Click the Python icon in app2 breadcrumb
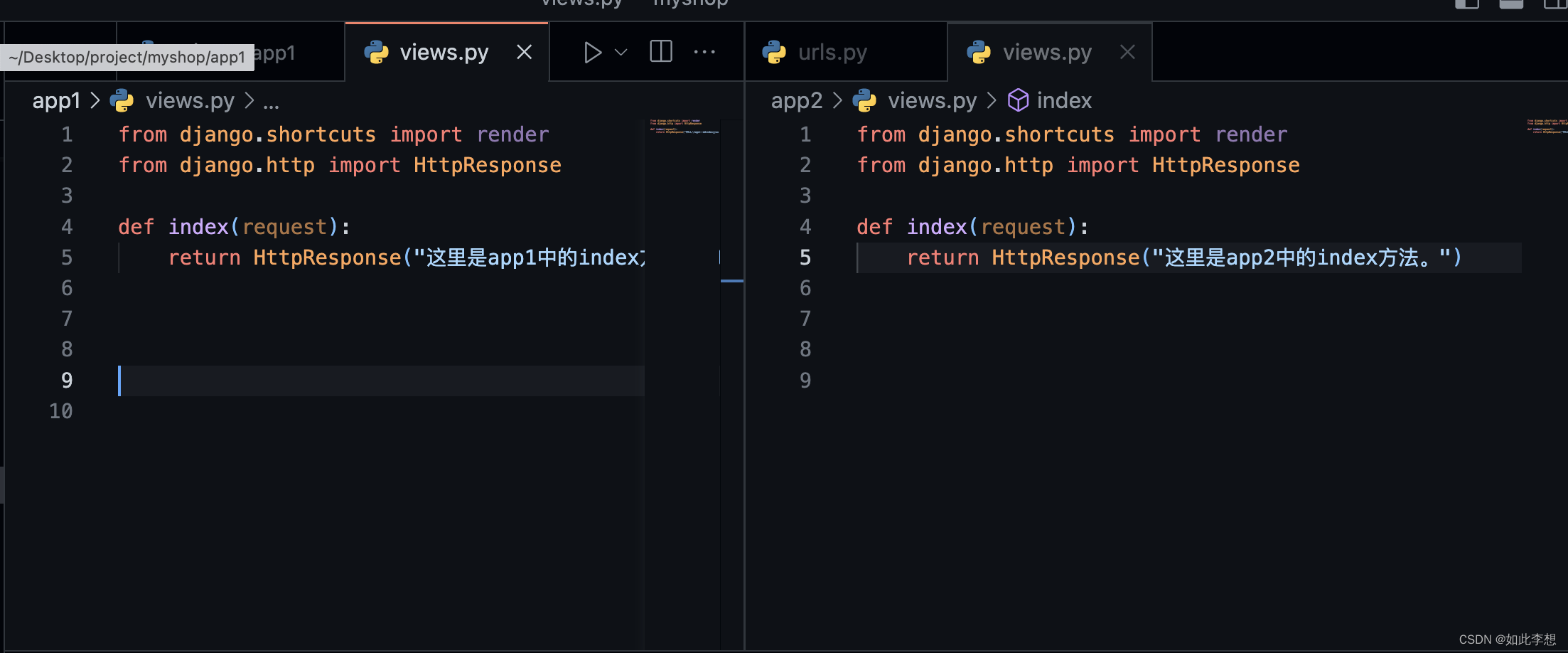 864,100
